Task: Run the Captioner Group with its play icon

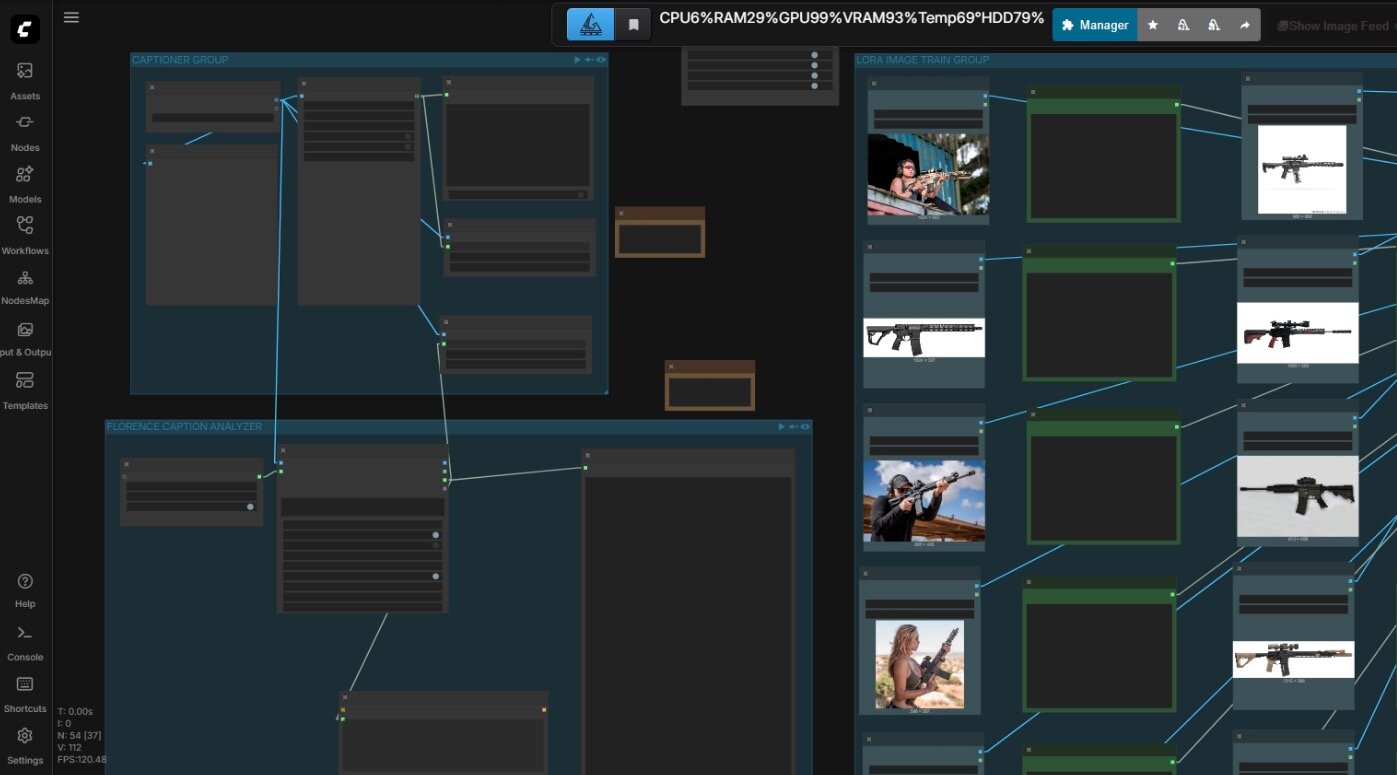Action: point(578,60)
